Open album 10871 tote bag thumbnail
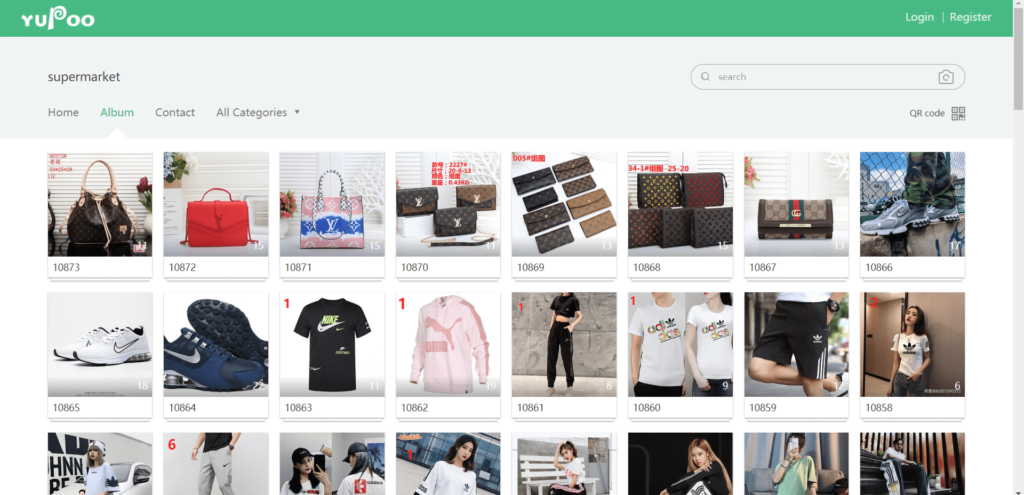1024x495 pixels. [332, 204]
